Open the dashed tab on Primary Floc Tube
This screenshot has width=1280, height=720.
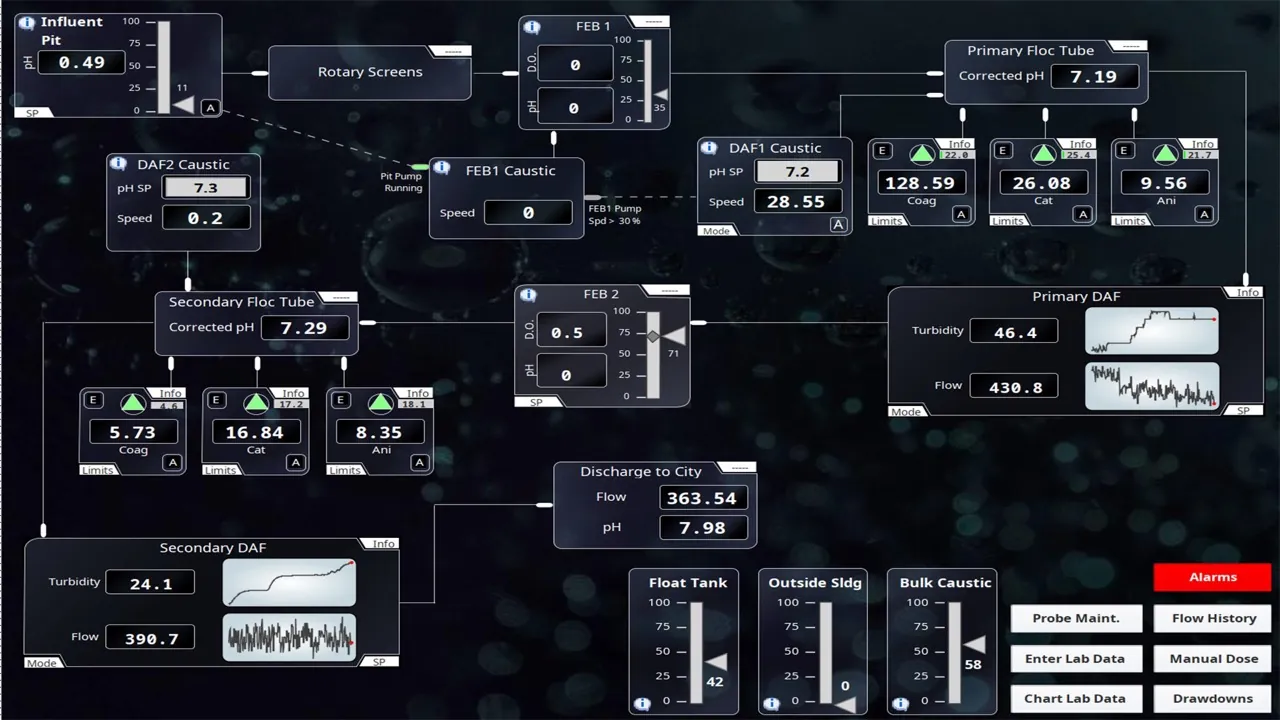tap(1129, 45)
